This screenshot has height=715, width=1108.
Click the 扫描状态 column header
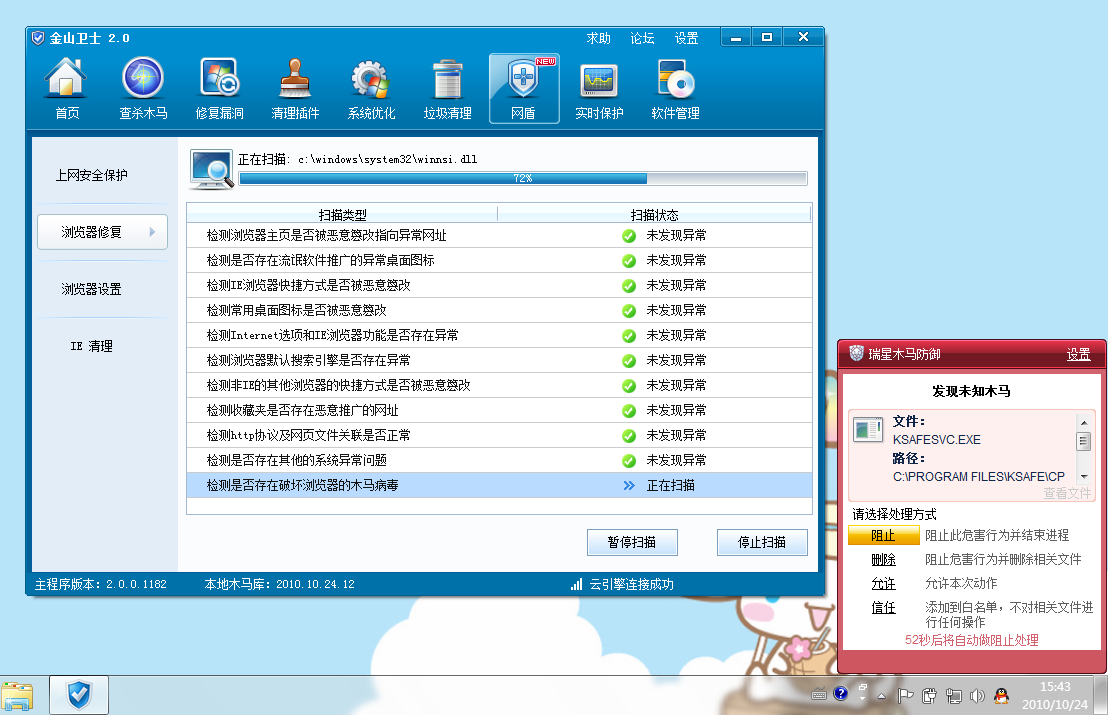click(654, 214)
